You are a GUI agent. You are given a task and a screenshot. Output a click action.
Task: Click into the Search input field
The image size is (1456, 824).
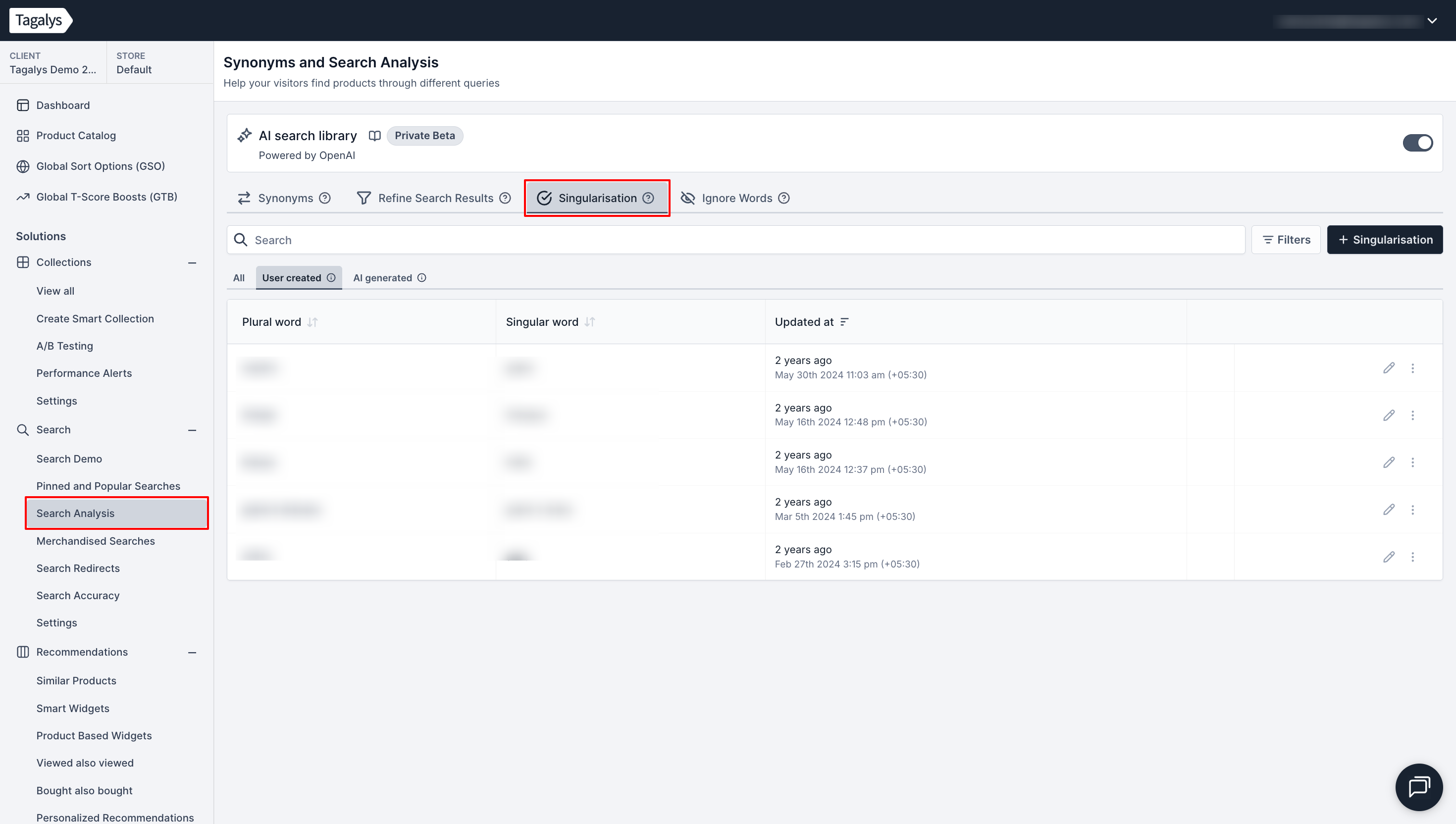pyautogui.click(x=735, y=240)
